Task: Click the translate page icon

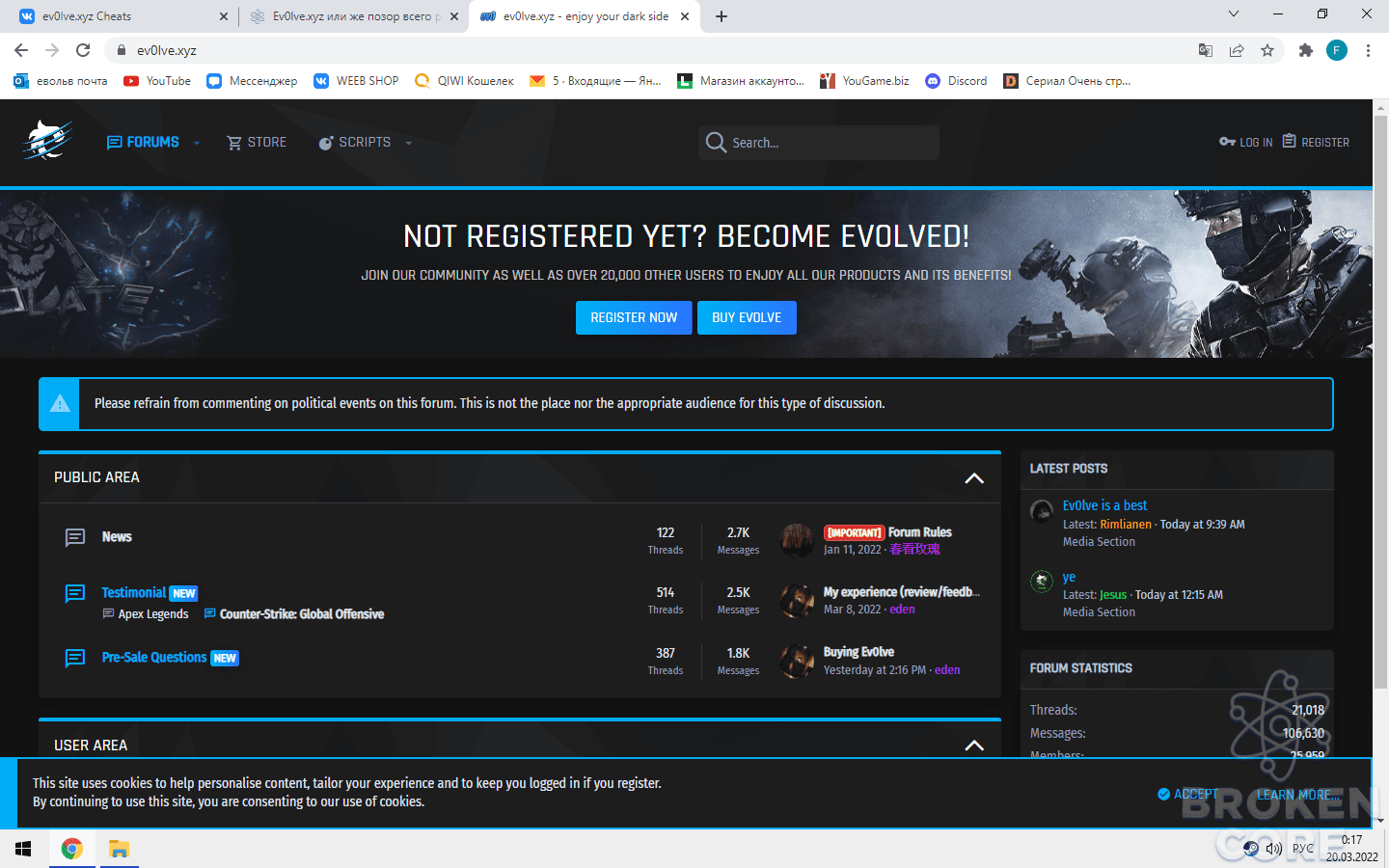Action: pos(1206,50)
